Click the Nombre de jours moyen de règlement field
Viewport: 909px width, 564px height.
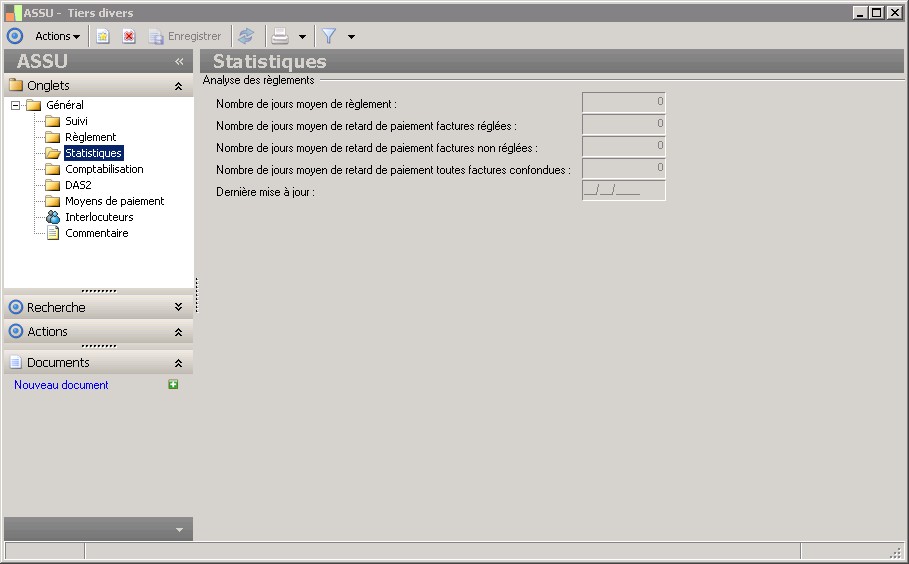pyautogui.click(x=624, y=102)
